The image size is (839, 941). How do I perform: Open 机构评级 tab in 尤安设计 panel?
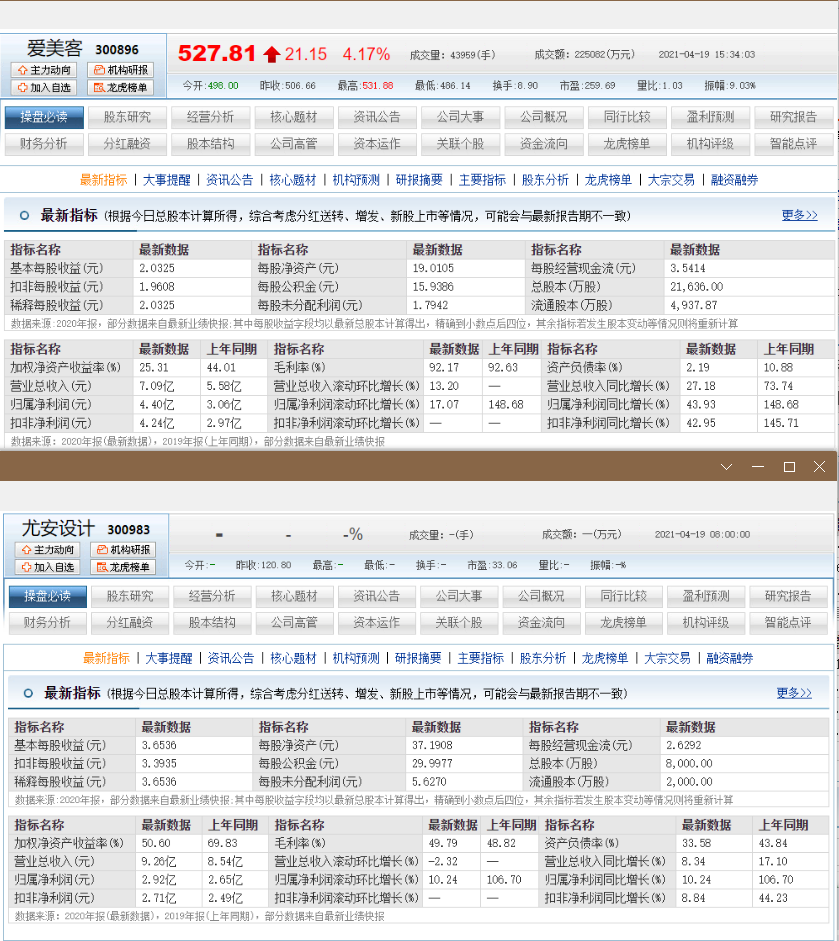pyautogui.click(x=706, y=623)
